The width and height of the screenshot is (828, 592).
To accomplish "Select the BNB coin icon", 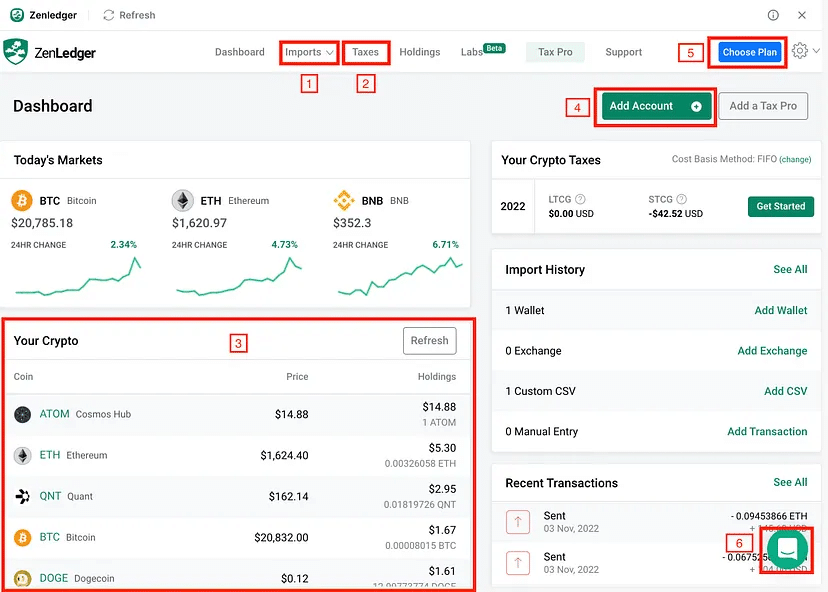I will (x=346, y=200).
